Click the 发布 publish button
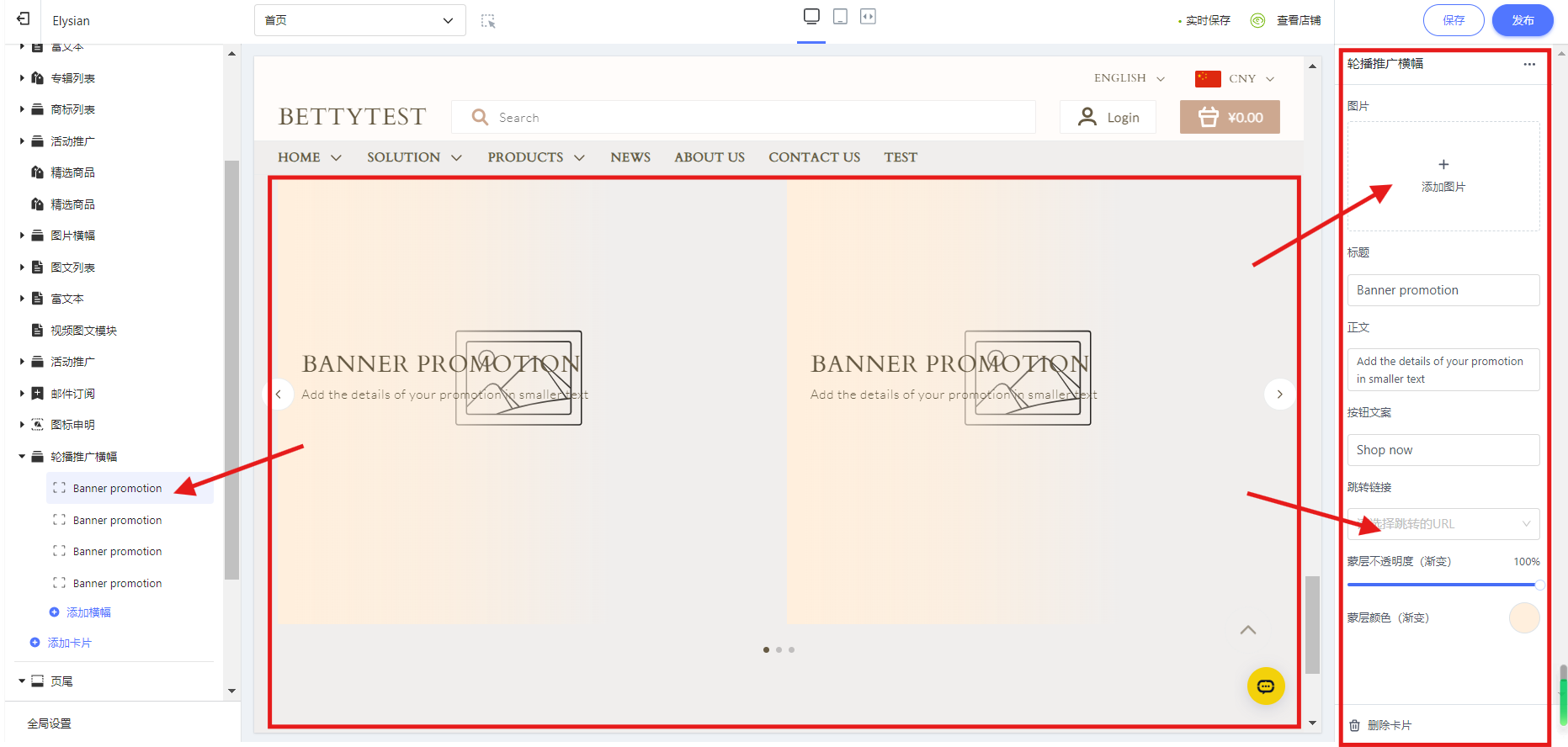 [1522, 20]
